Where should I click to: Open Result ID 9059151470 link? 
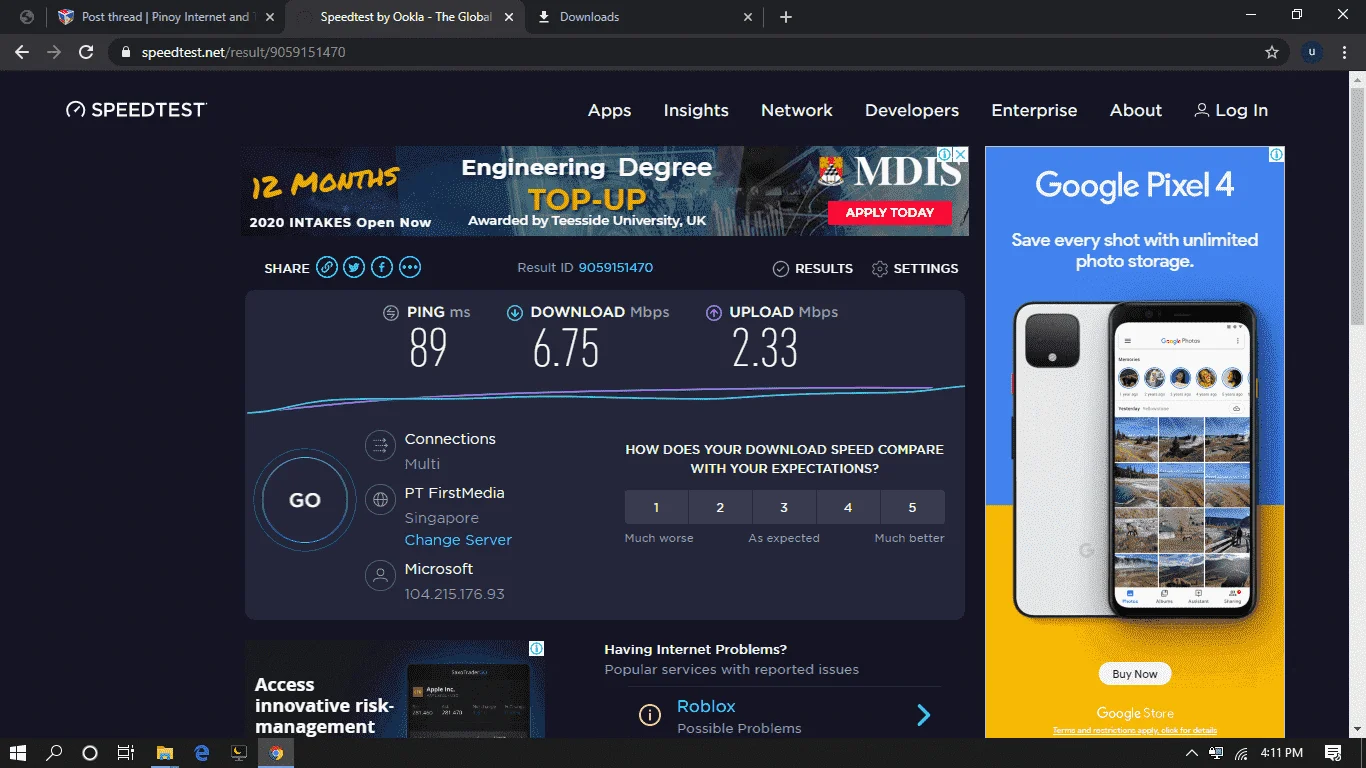point(615,268)
